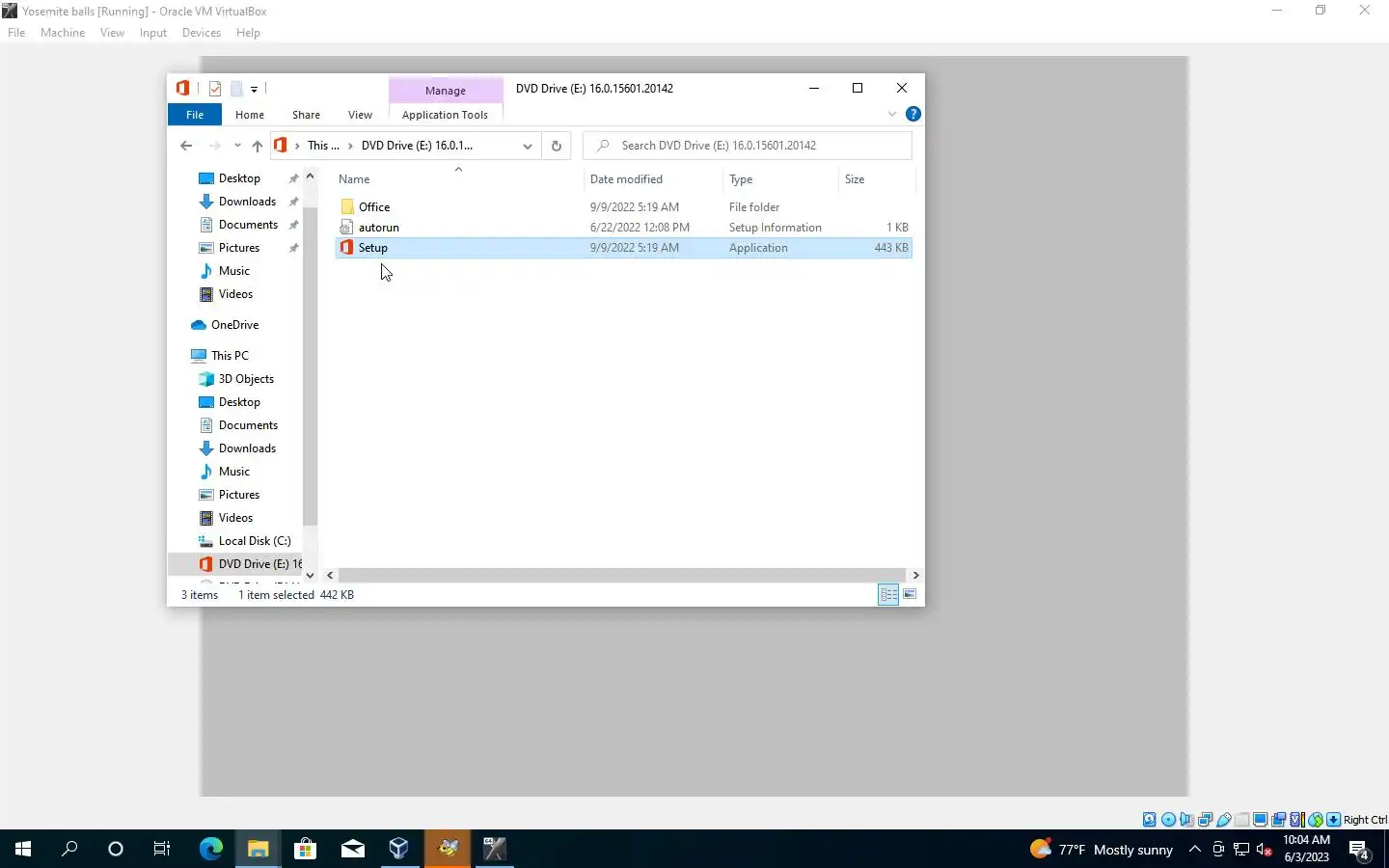Image resolution: width=1389 pixels, height=868 pixels.
Task: Open VirtualBox Devices menu
Action: (201, 33)
